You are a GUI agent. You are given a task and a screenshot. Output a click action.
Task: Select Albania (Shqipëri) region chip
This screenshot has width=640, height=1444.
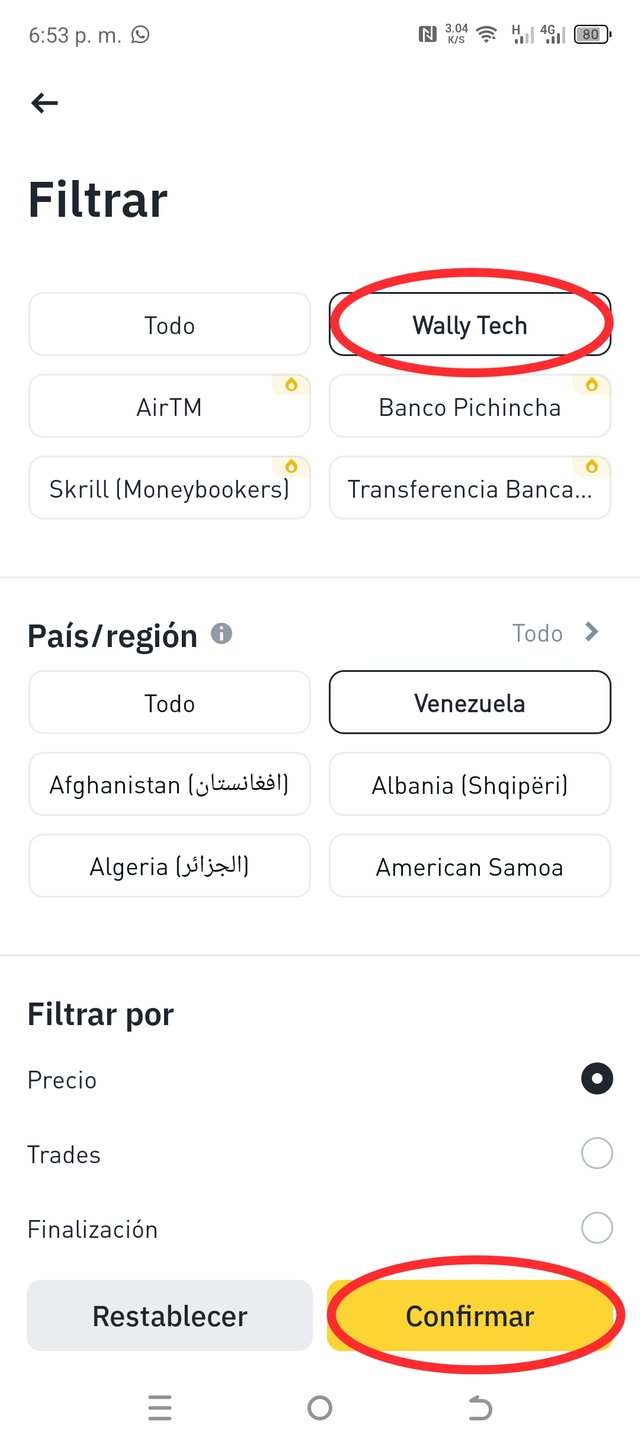(470, 785)
